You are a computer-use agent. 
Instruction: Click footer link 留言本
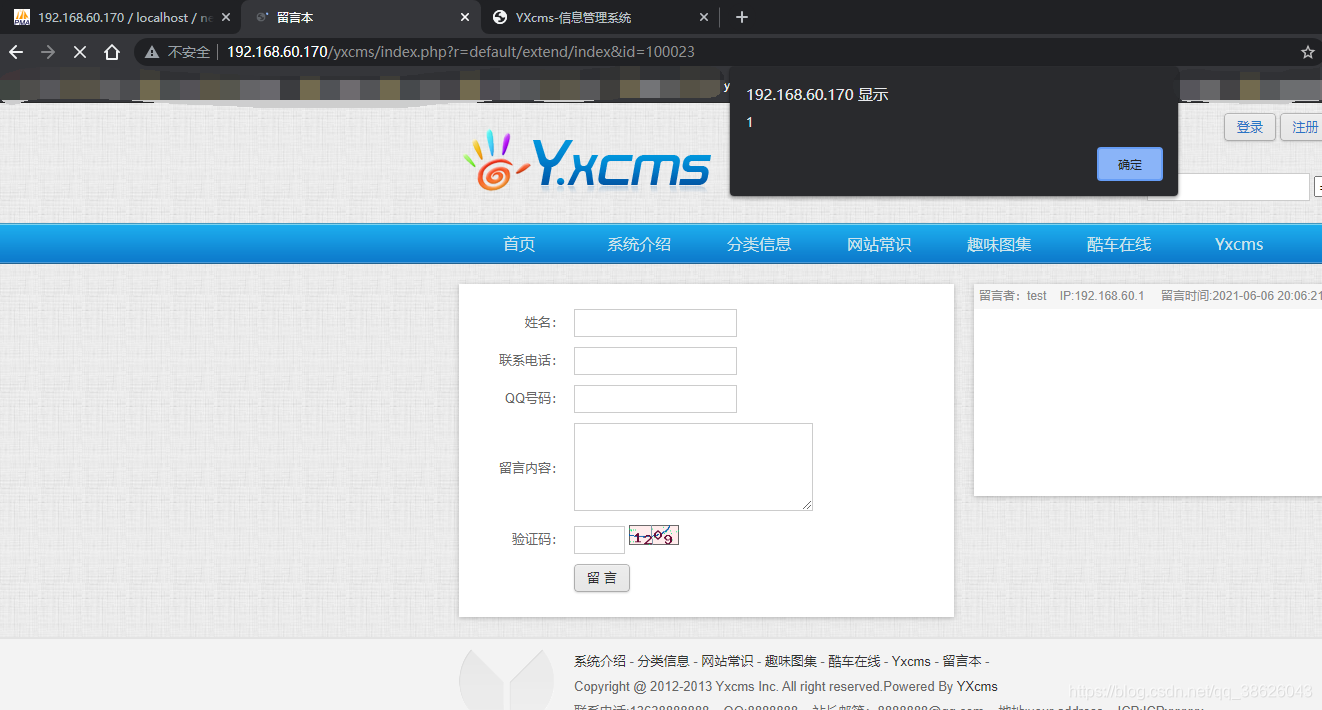[x=962, y=661]
